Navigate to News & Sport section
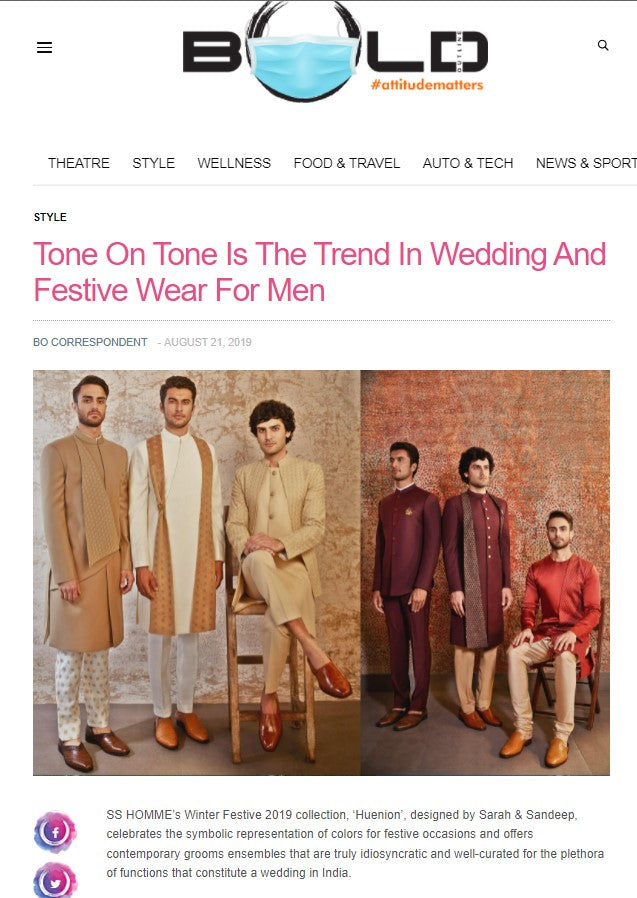The width and height of the screenshot is (637, 898). click(586, 163)
